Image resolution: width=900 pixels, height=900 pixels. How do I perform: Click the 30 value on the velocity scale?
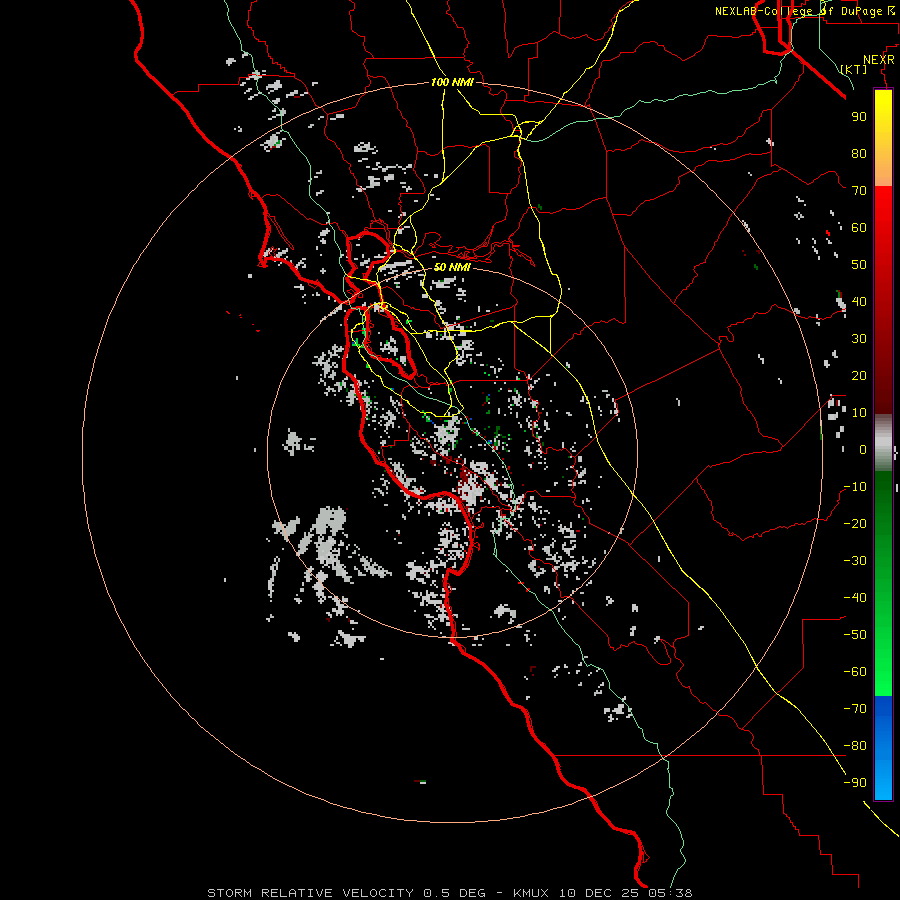click(859, 339)
